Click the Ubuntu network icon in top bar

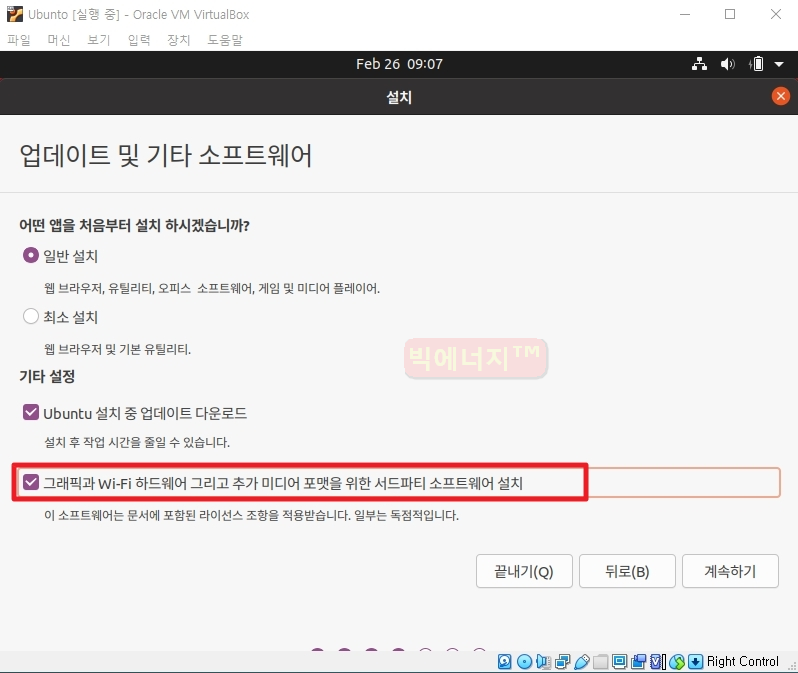(x=699, y=64)
